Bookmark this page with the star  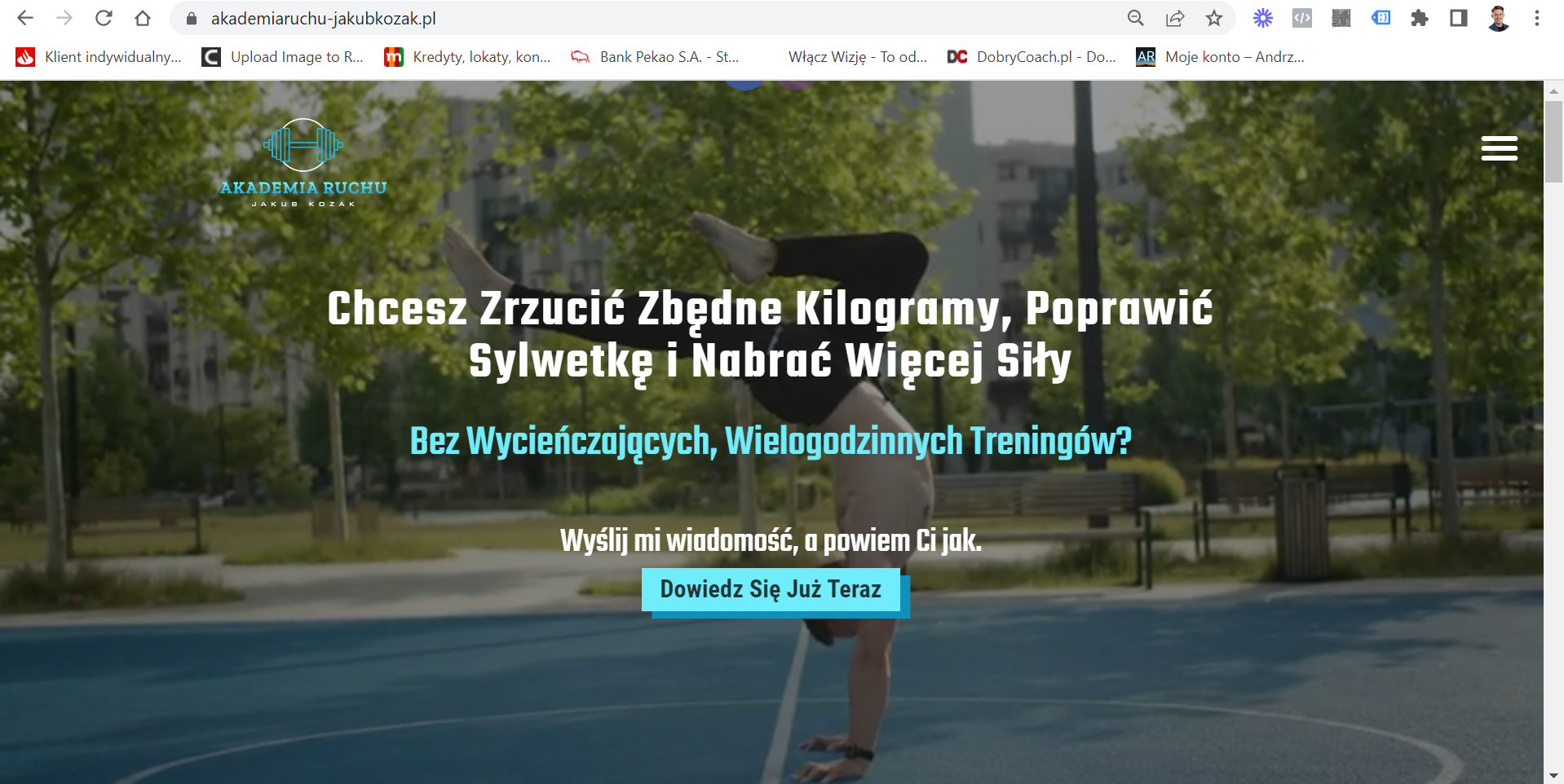point(1214,18)
